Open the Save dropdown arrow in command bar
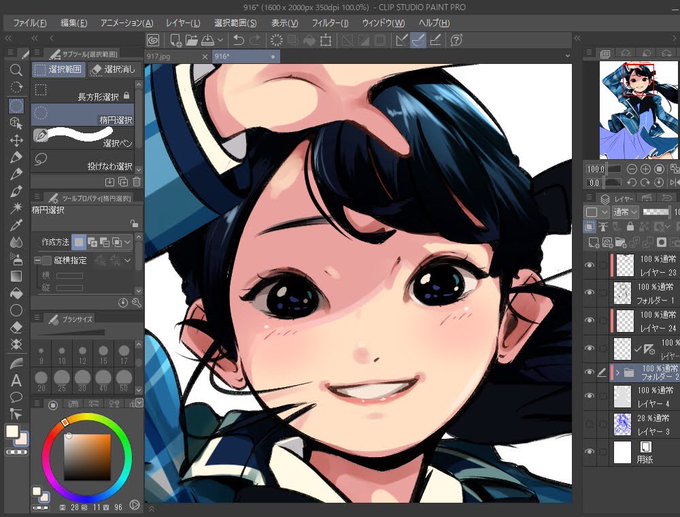680x517 pixels. point(220,40)
